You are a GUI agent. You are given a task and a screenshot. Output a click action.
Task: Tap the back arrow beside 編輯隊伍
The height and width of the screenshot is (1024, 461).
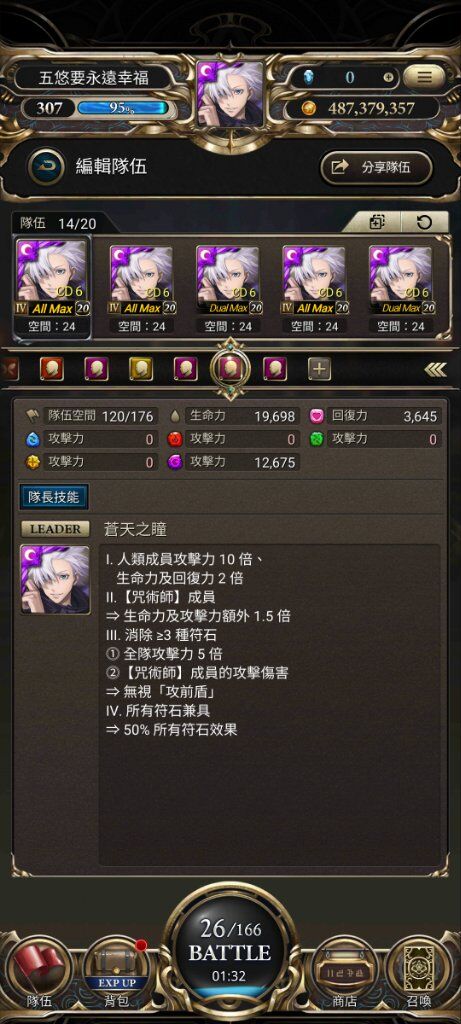pos(46,167)
